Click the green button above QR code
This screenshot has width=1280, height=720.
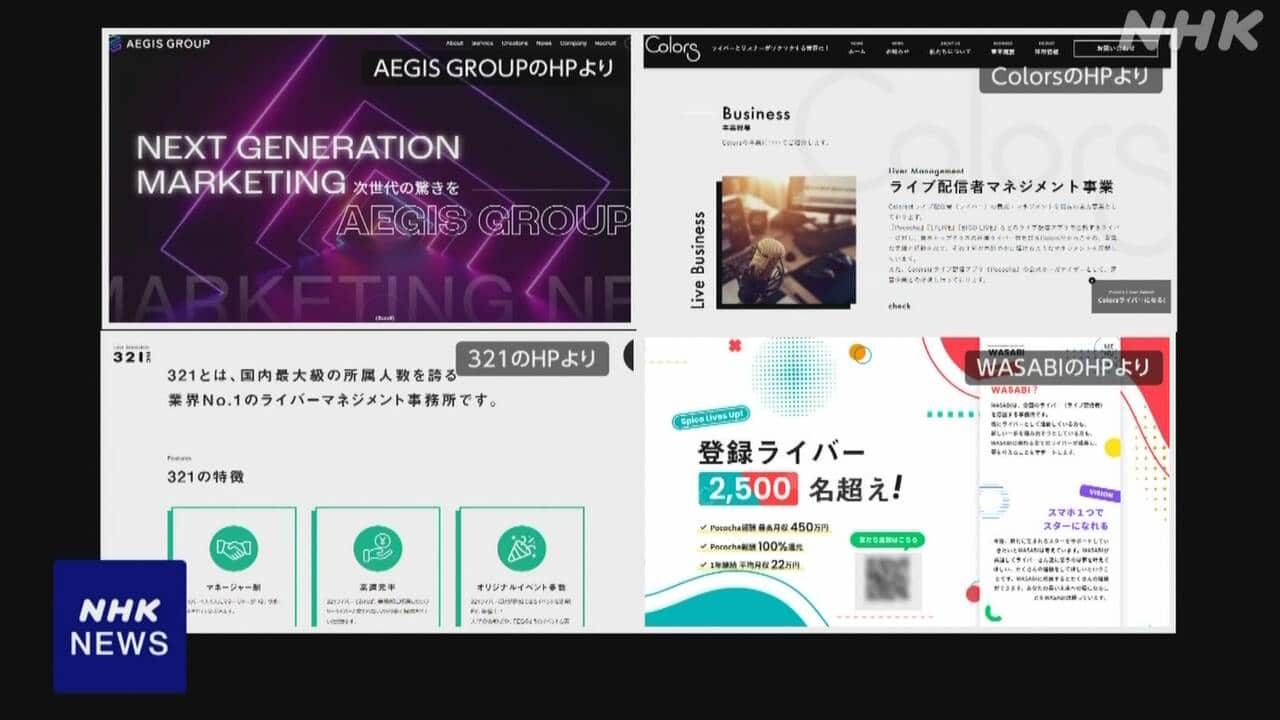[887, 540]
